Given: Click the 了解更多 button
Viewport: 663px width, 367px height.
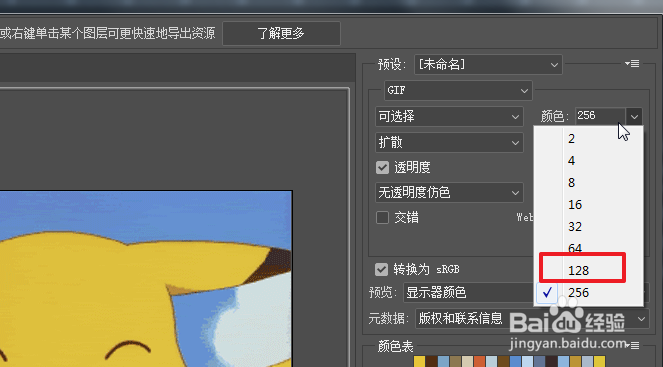Looking at the screenshot, I should tap(281, 33).
